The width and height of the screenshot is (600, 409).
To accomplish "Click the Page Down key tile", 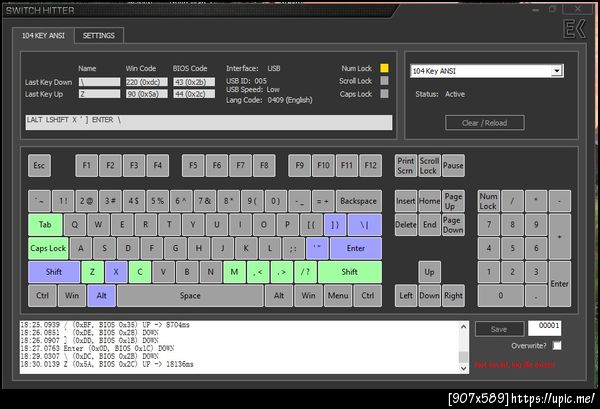I will click(x=453, y=225).
